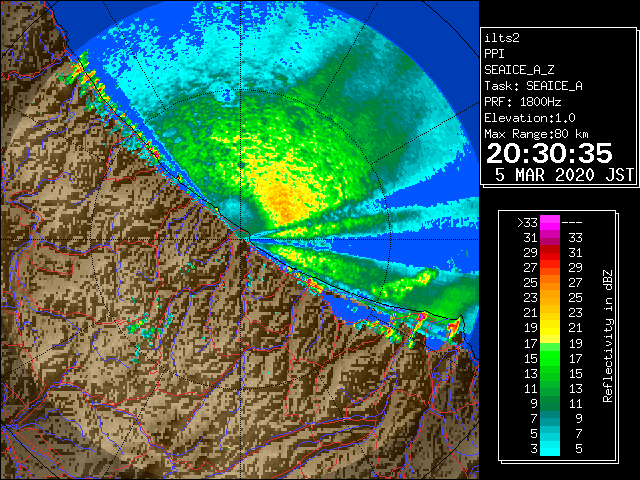Pick the bright yellow band in the color scale
This screenshot has width=640, height=480.
(x=550, y=329)
